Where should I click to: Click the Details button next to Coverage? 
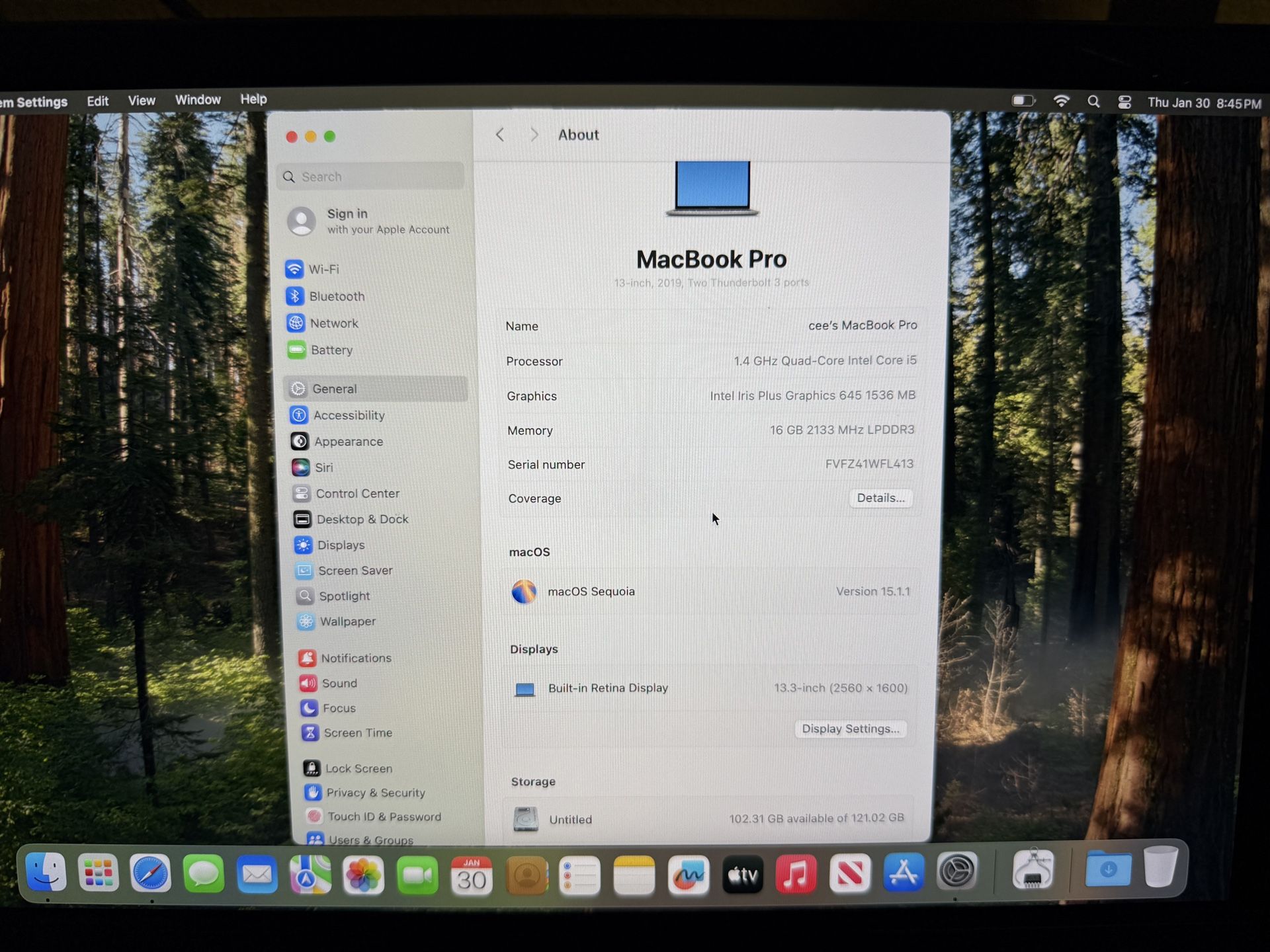click(x=880, y=498)
